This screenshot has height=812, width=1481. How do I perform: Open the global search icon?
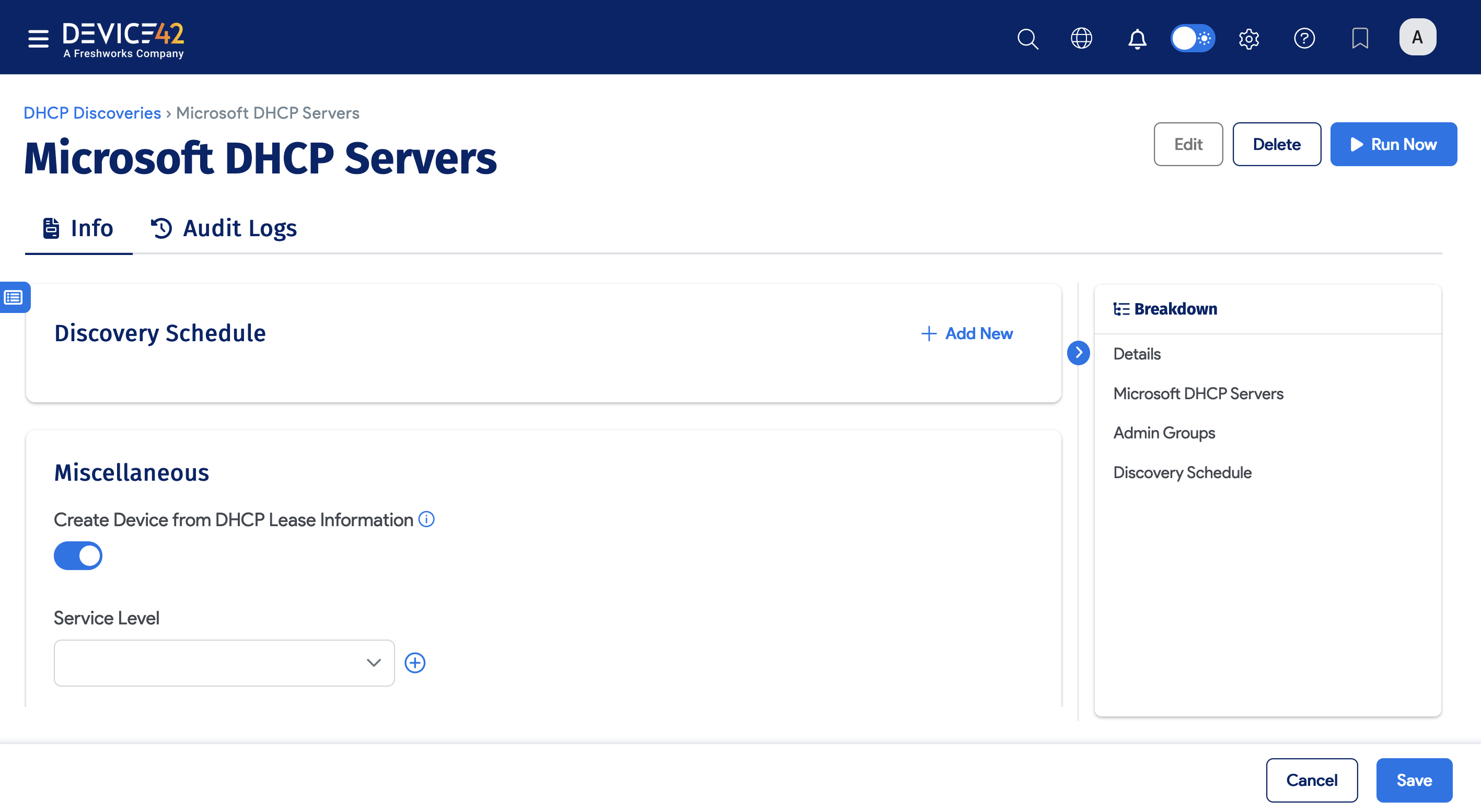[1027, 38]
